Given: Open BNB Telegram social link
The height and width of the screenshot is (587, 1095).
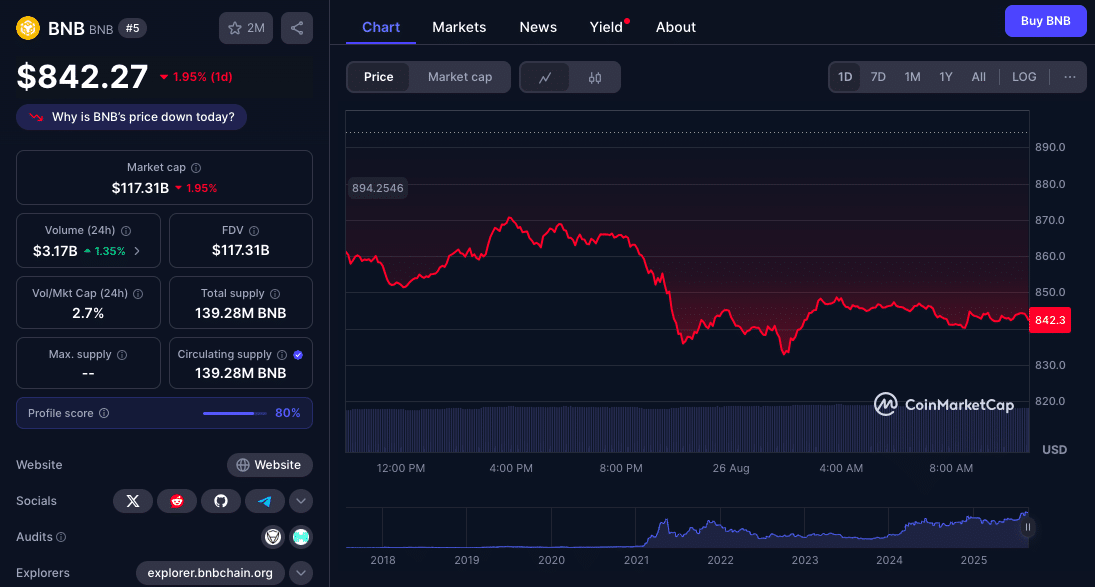Looking at the screenshot, I should coord(265,500).
